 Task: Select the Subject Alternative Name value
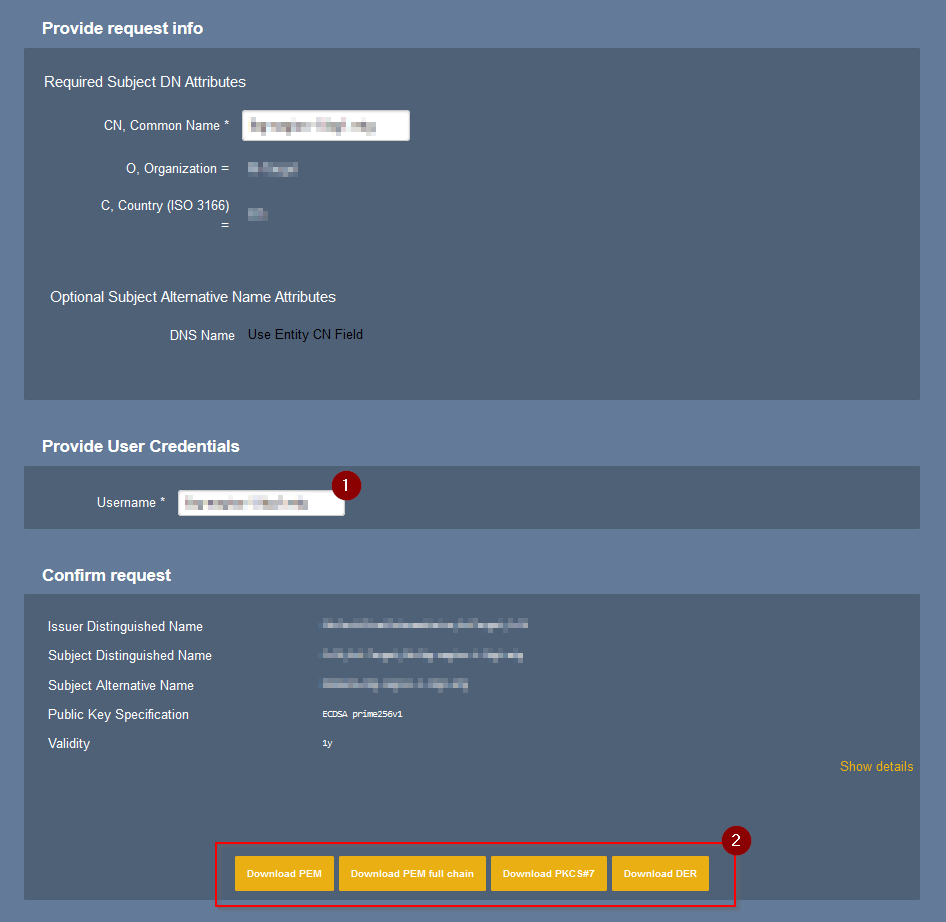pyautogui.click(x=395, y=685)
